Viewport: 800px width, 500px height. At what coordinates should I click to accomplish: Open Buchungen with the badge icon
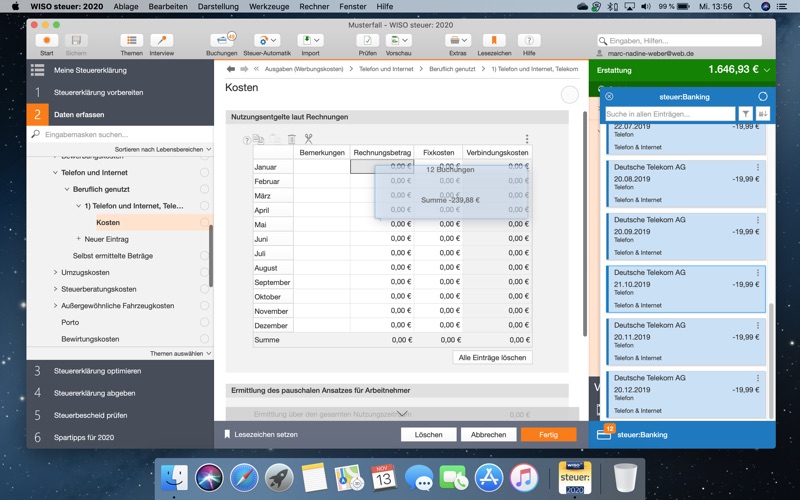click(x=222, y=40)
